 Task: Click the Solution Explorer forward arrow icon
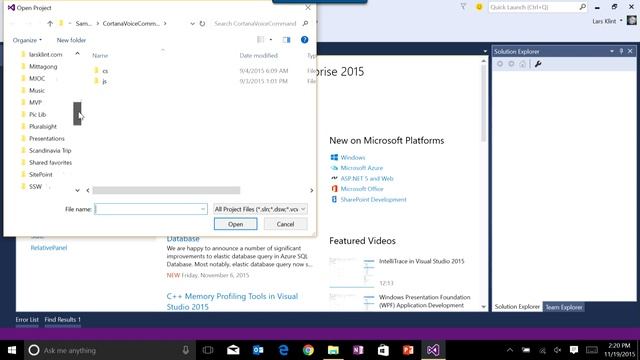point(511,64)
